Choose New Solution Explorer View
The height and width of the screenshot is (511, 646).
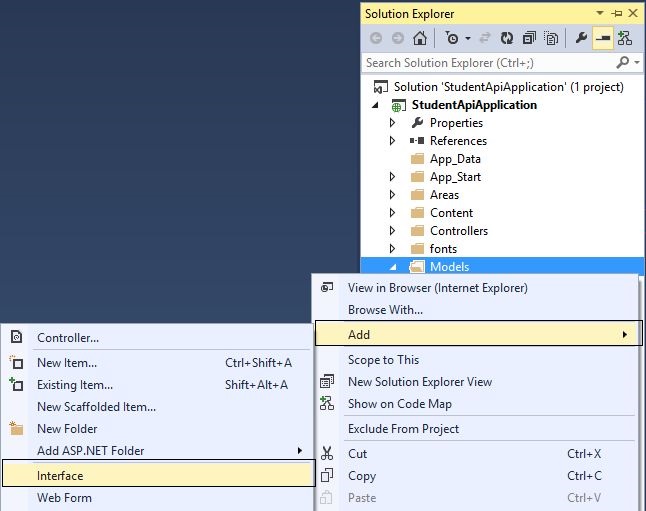click(476, 382)
